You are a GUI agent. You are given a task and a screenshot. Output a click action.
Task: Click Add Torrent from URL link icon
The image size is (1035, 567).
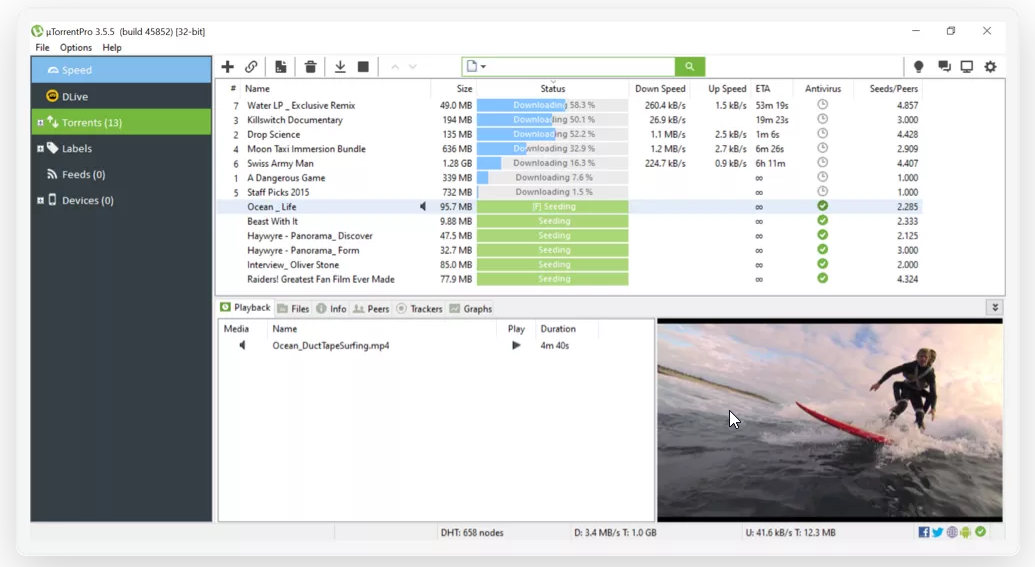click(252, 67)
